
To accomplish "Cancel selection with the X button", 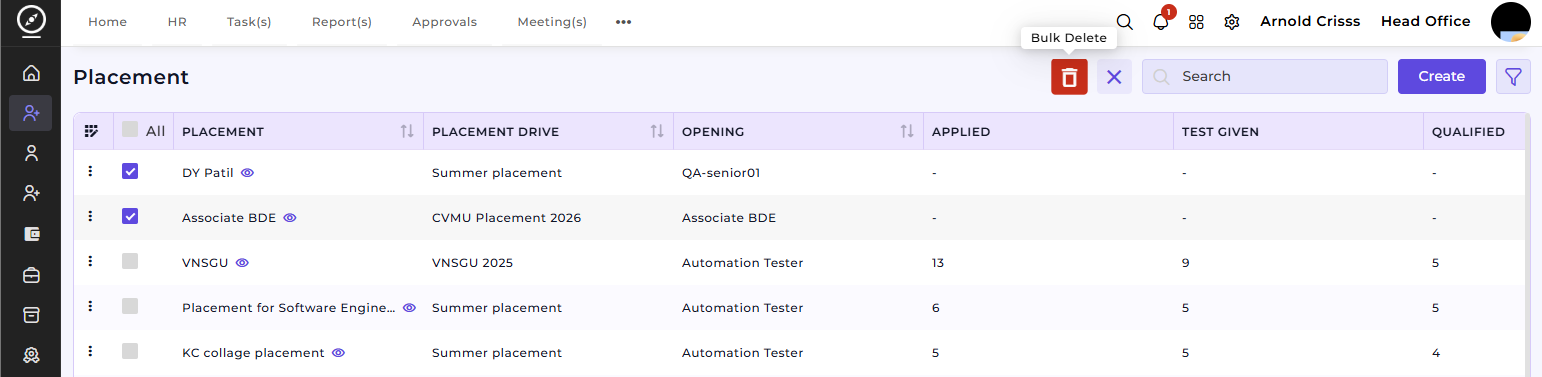I will coord(1114,77).
